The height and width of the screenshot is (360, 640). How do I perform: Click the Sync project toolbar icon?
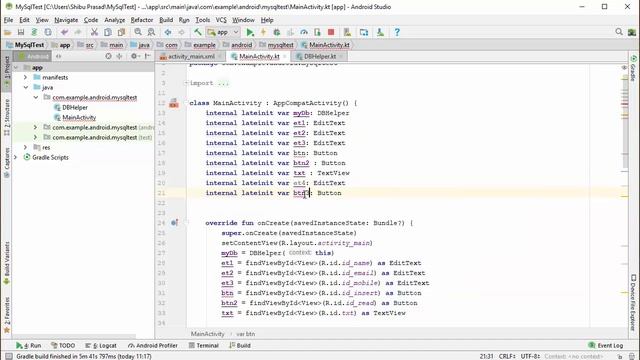pos(34,32)
